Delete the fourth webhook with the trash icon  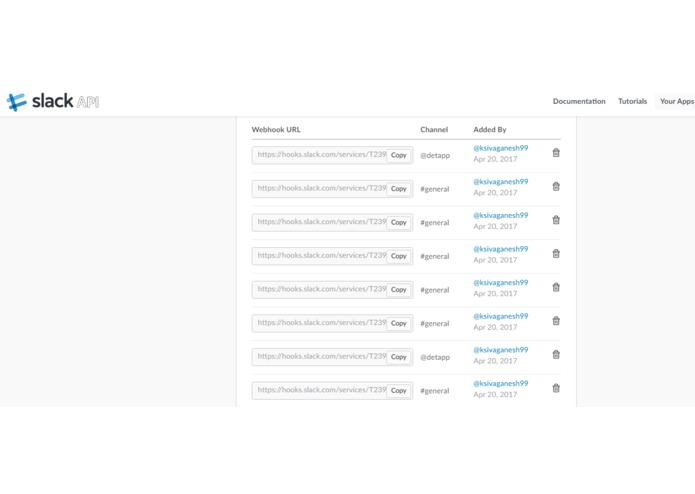point(556,254)
